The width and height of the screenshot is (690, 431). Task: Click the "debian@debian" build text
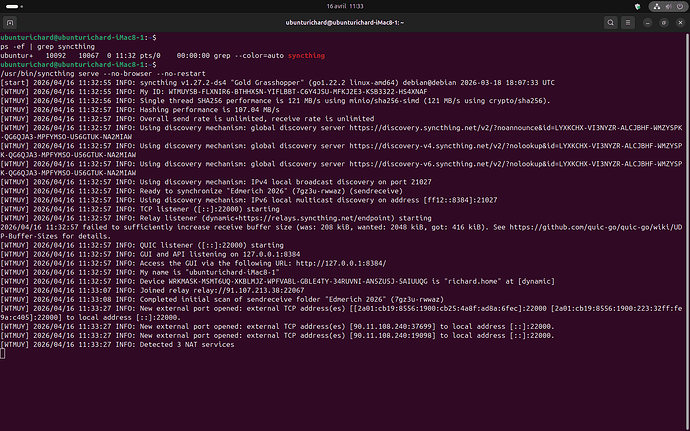[x=428, y=82]
